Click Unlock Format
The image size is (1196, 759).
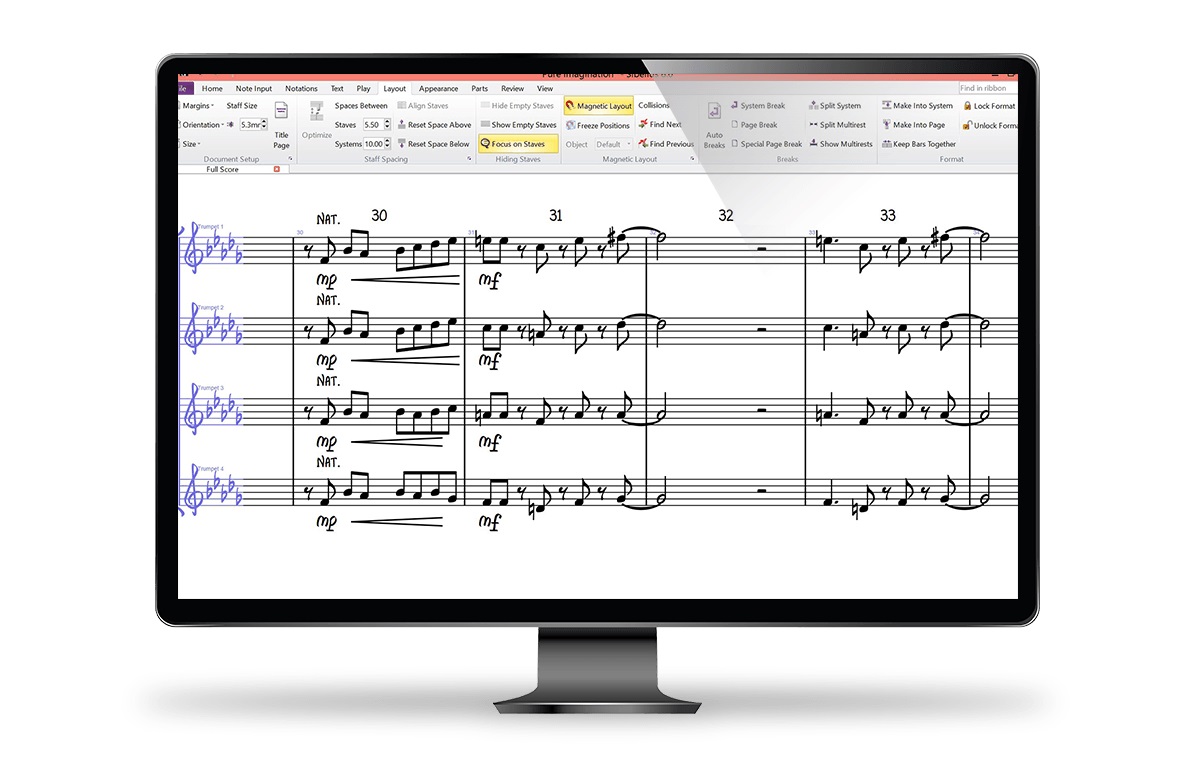[989, 126]
